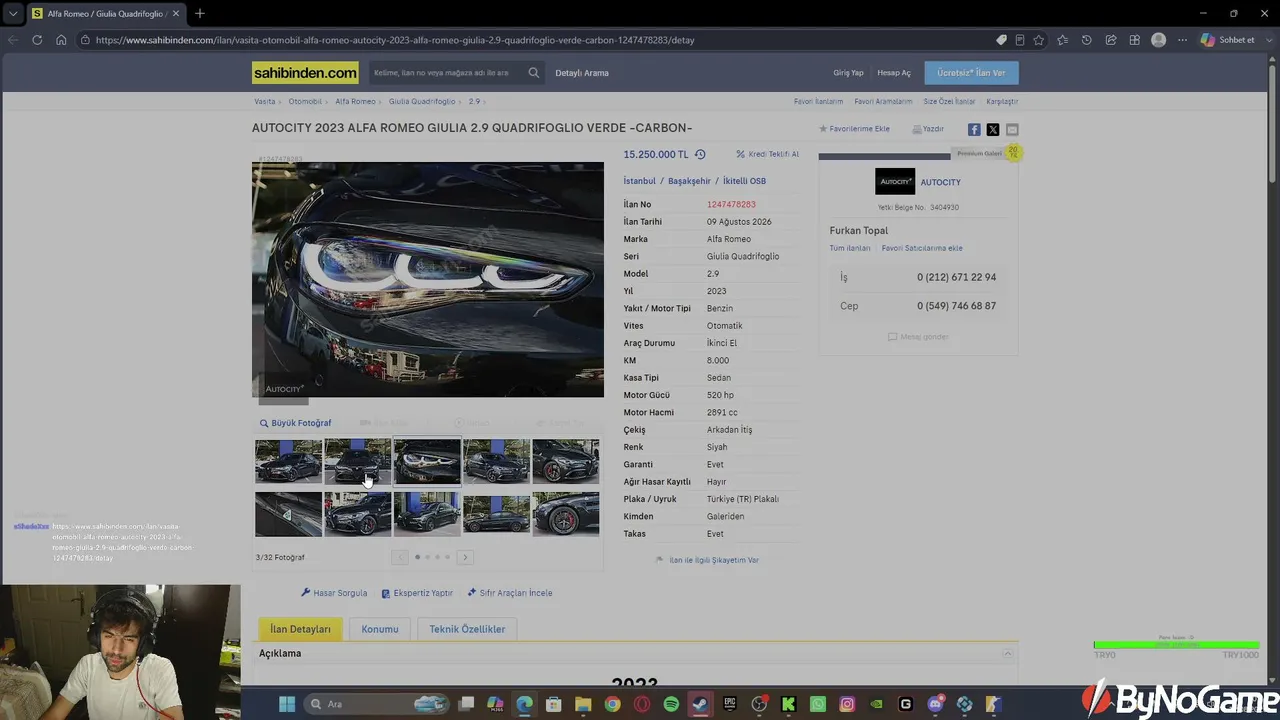Image resolution: width=1280 pixels, height=720 pixels.
Task: Open the Favori Aramalarım menu link
Action: point(883,102)
